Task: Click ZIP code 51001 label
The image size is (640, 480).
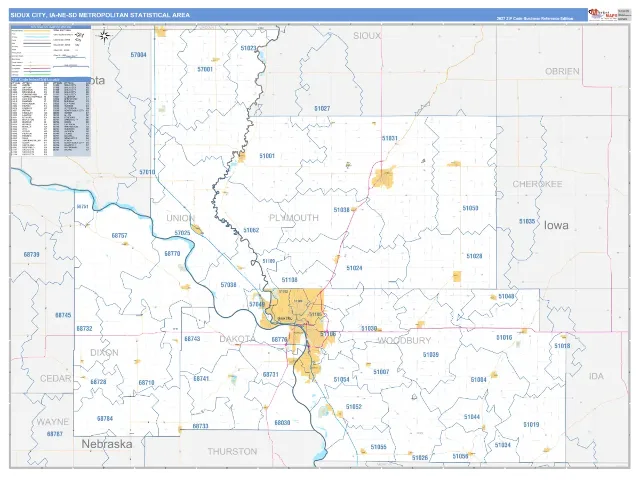Action: (267, 156)
